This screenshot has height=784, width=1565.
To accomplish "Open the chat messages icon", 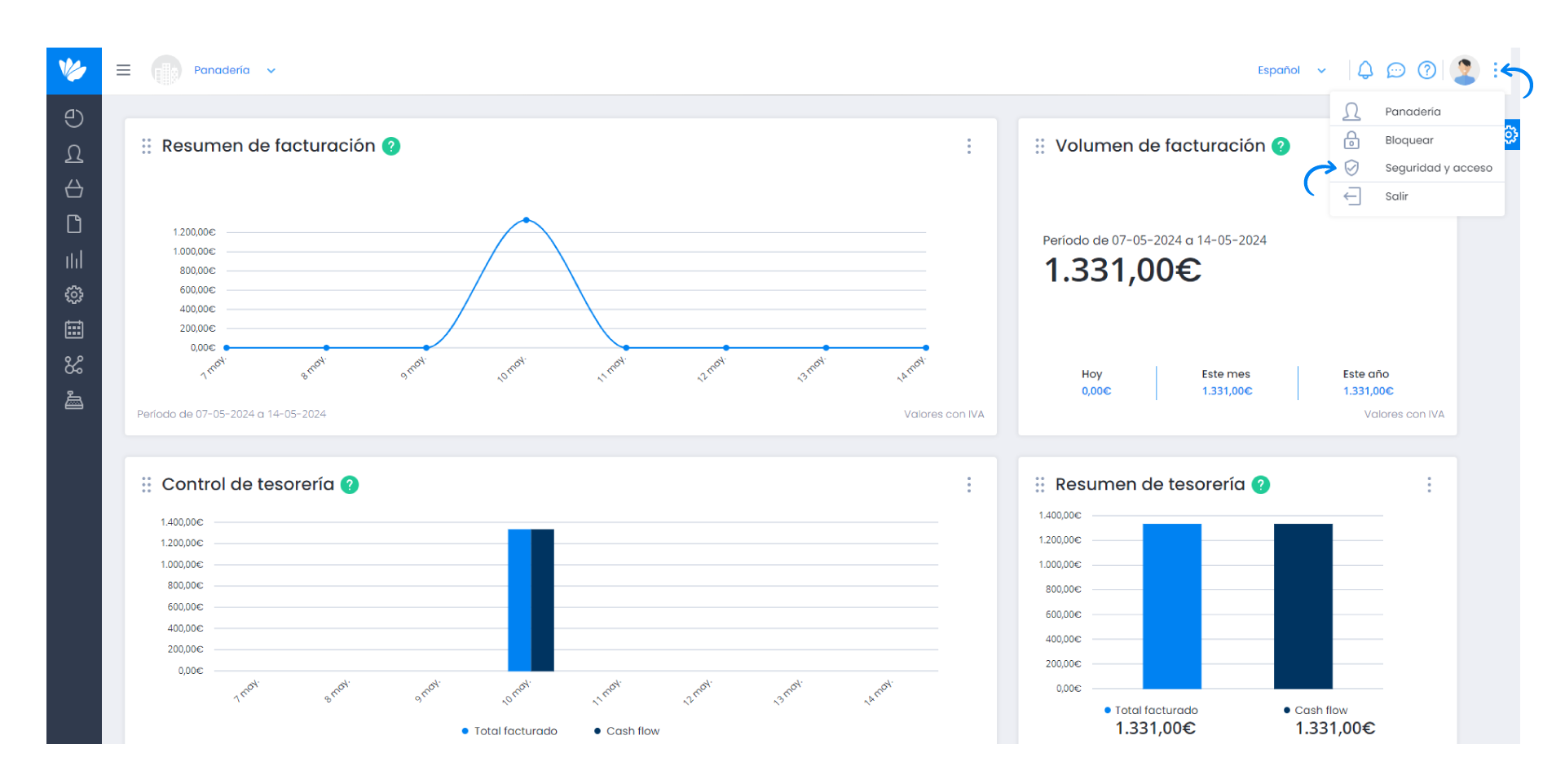I will (x=1395, y=70).
